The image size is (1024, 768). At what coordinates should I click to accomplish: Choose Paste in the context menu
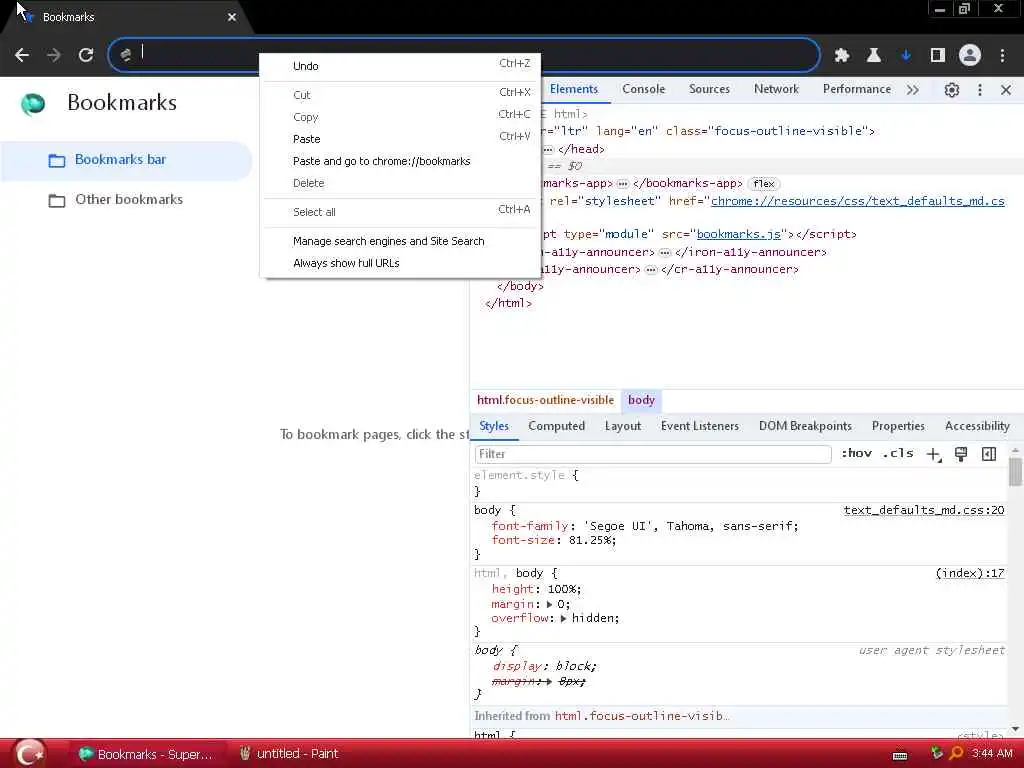[x=400, y=139]
